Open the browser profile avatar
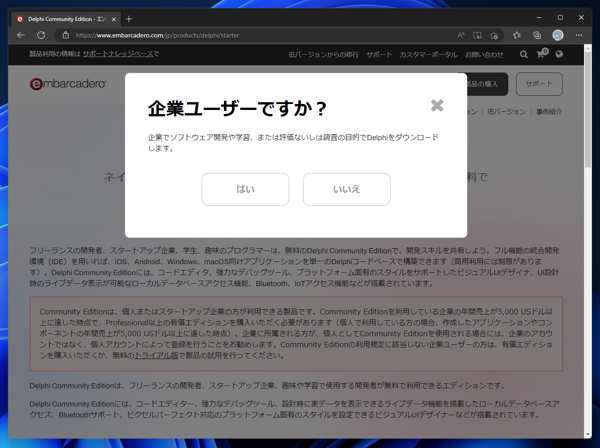Image resolution: width=600 pixels, height=448 pixels. point(558,35)
